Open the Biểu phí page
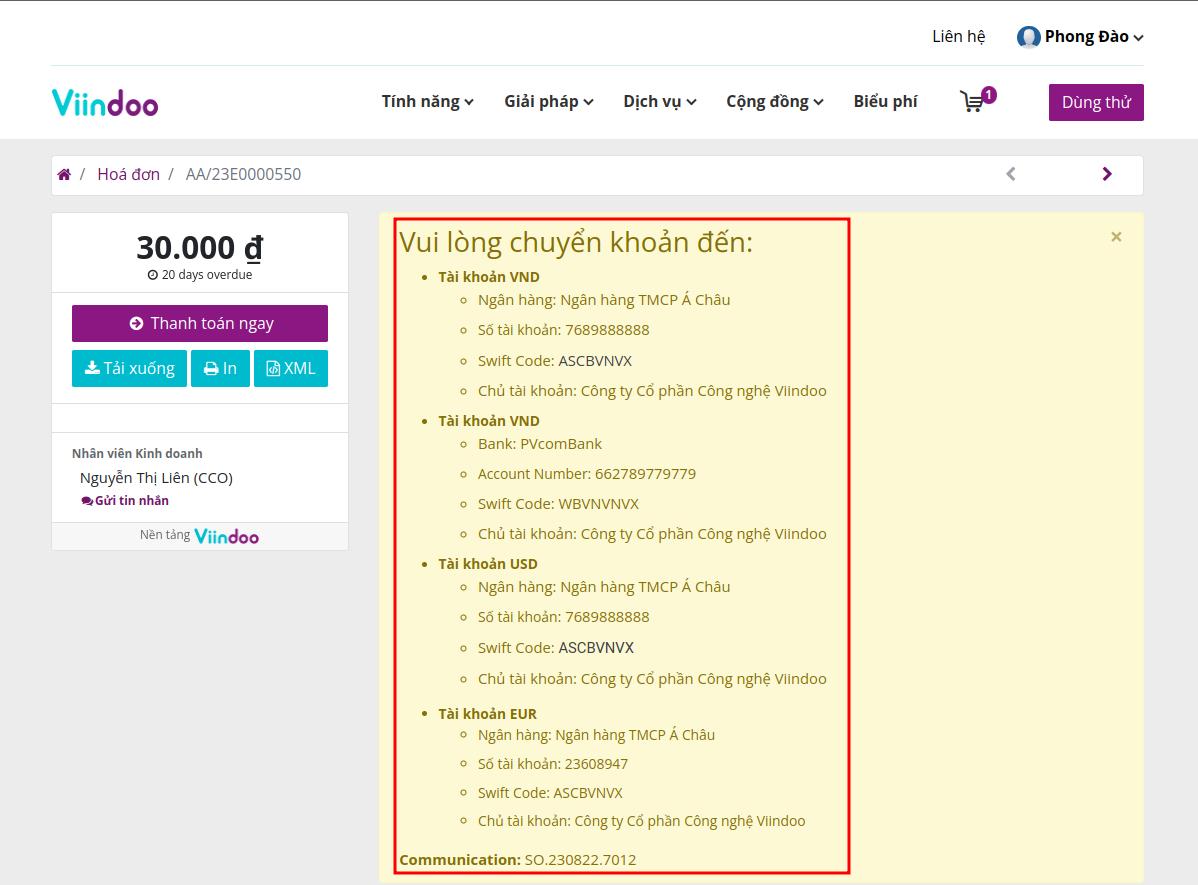The height and width of the screenshot is (885, 1198). (886, 102)
